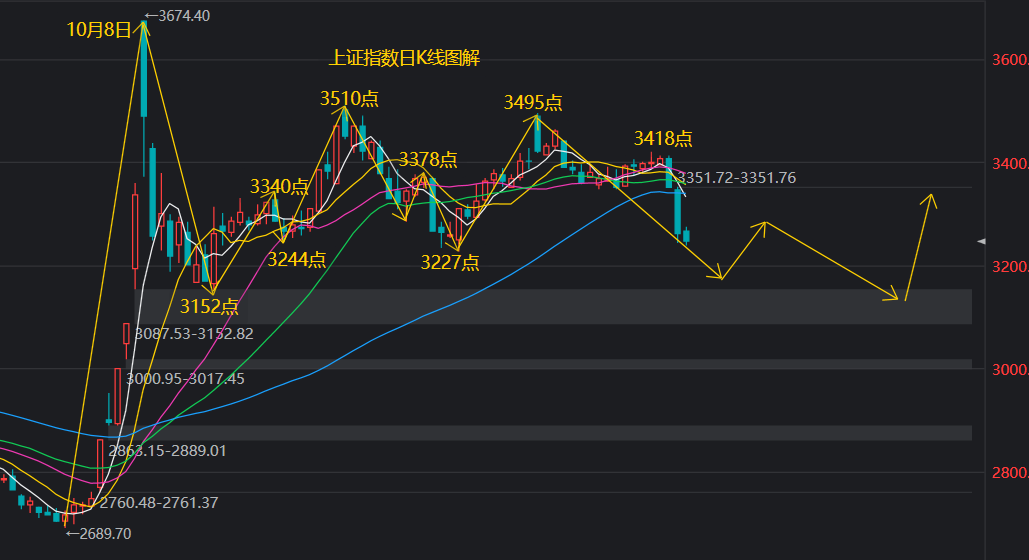Image resolution: width=1029 pixels, height=560 pixels.
Task: Click the 2800 price axis label
Action: pos(1010,473)
